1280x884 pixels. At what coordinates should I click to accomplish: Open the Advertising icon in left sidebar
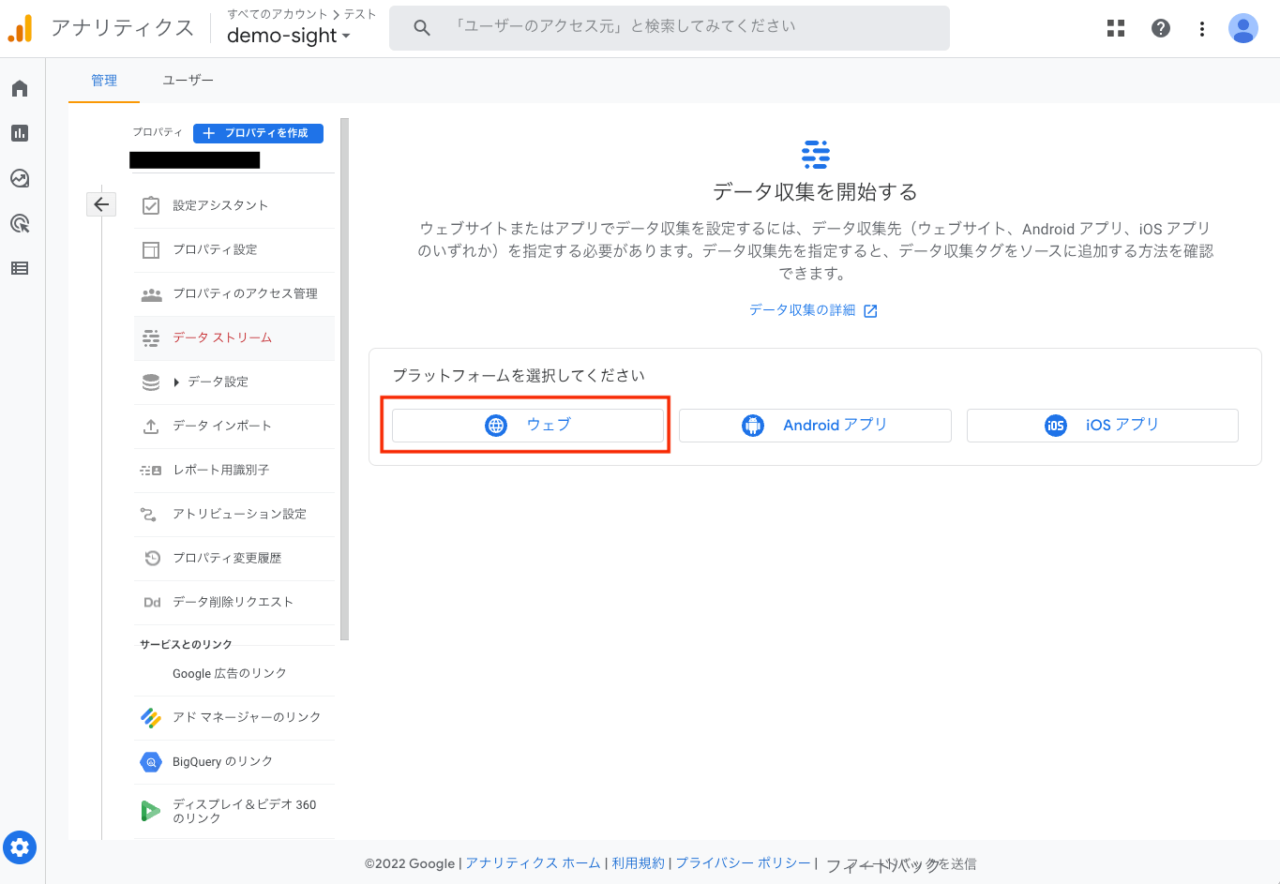19,223
